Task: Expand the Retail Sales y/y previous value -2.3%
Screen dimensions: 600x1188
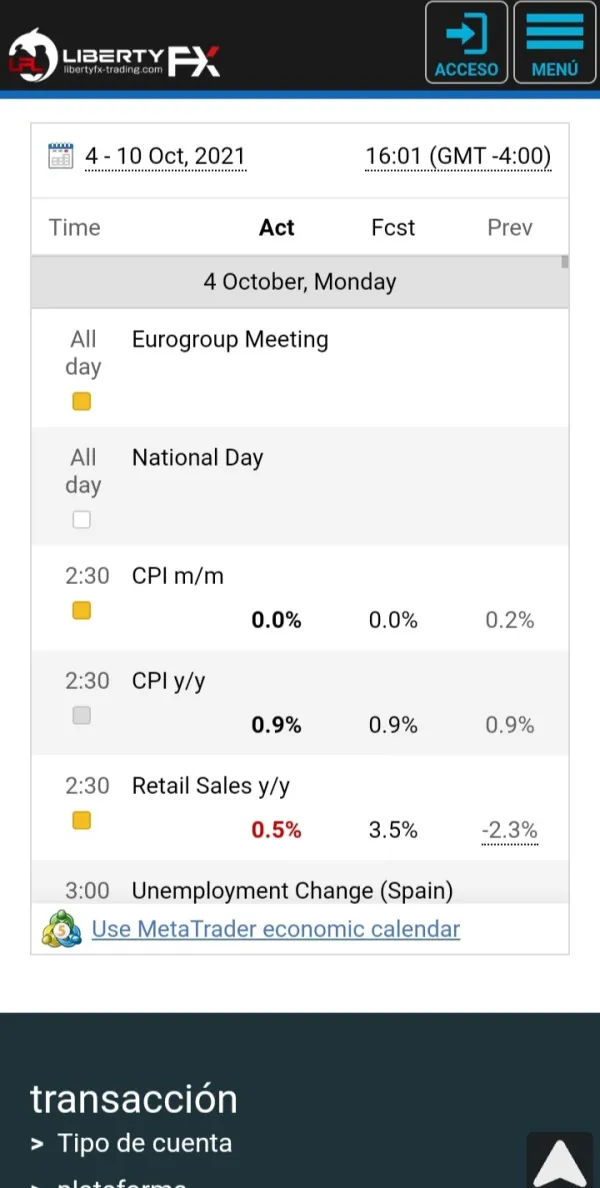Action: (x=509, y=830)
